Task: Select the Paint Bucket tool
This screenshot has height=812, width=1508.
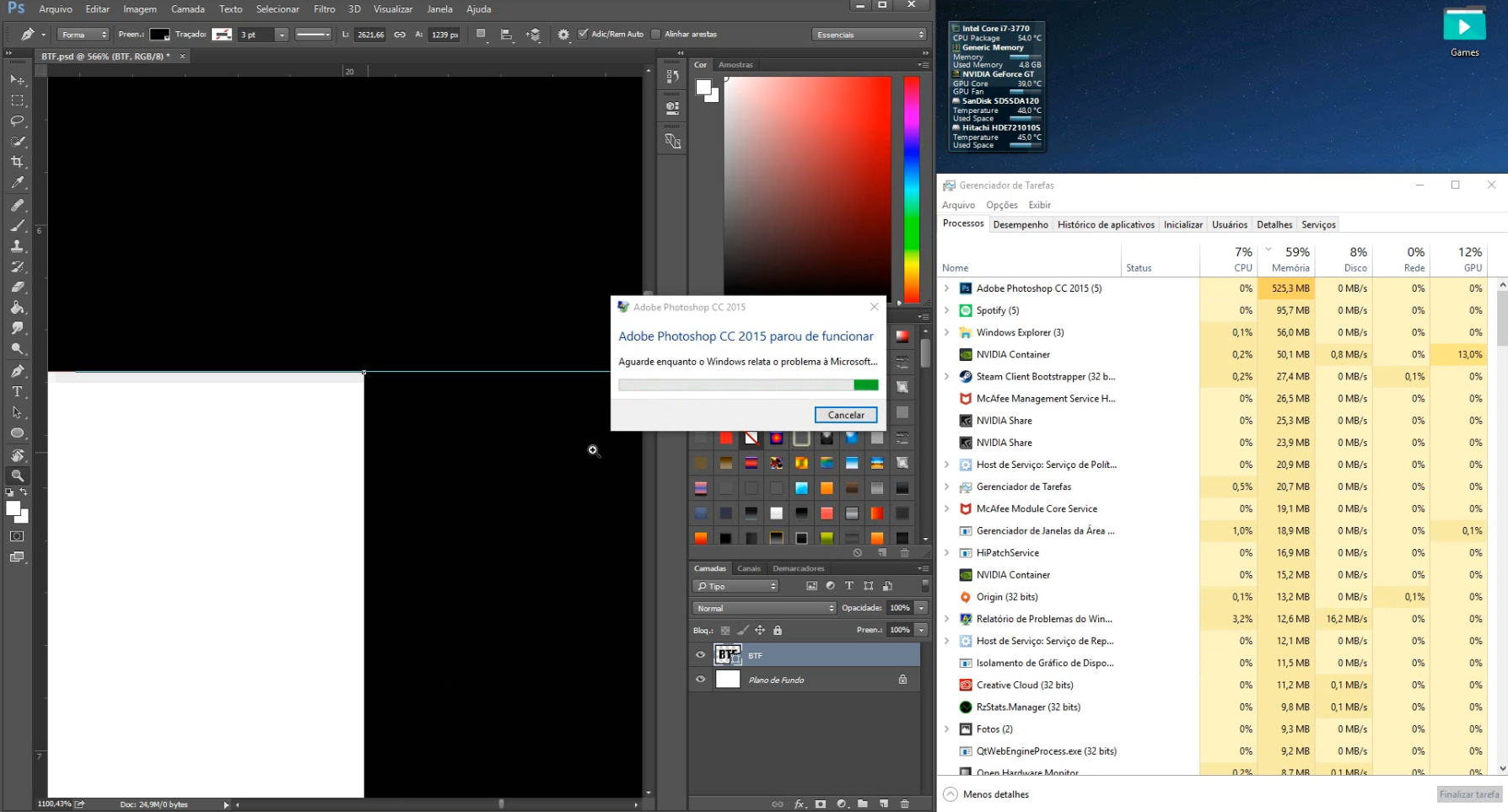Action: point(17,308)
